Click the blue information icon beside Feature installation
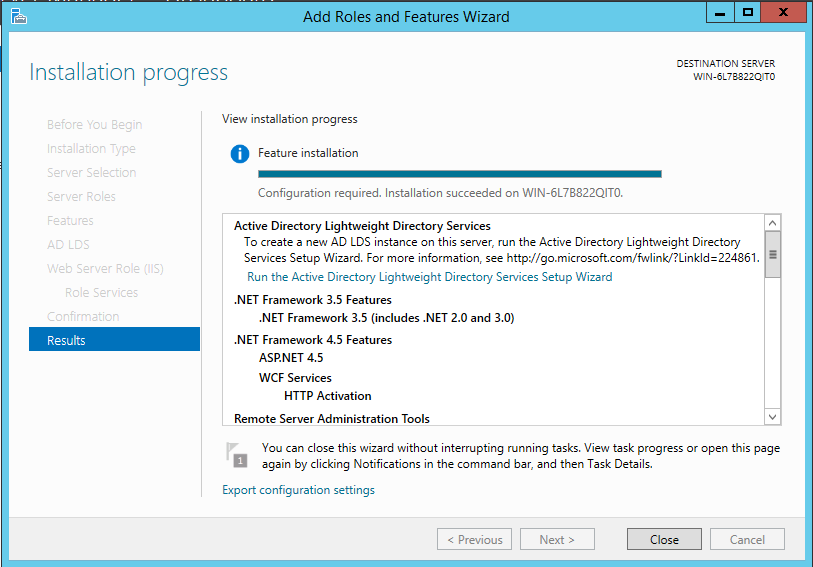The width and height of the screenshot is (813, 567). [239, 154]
